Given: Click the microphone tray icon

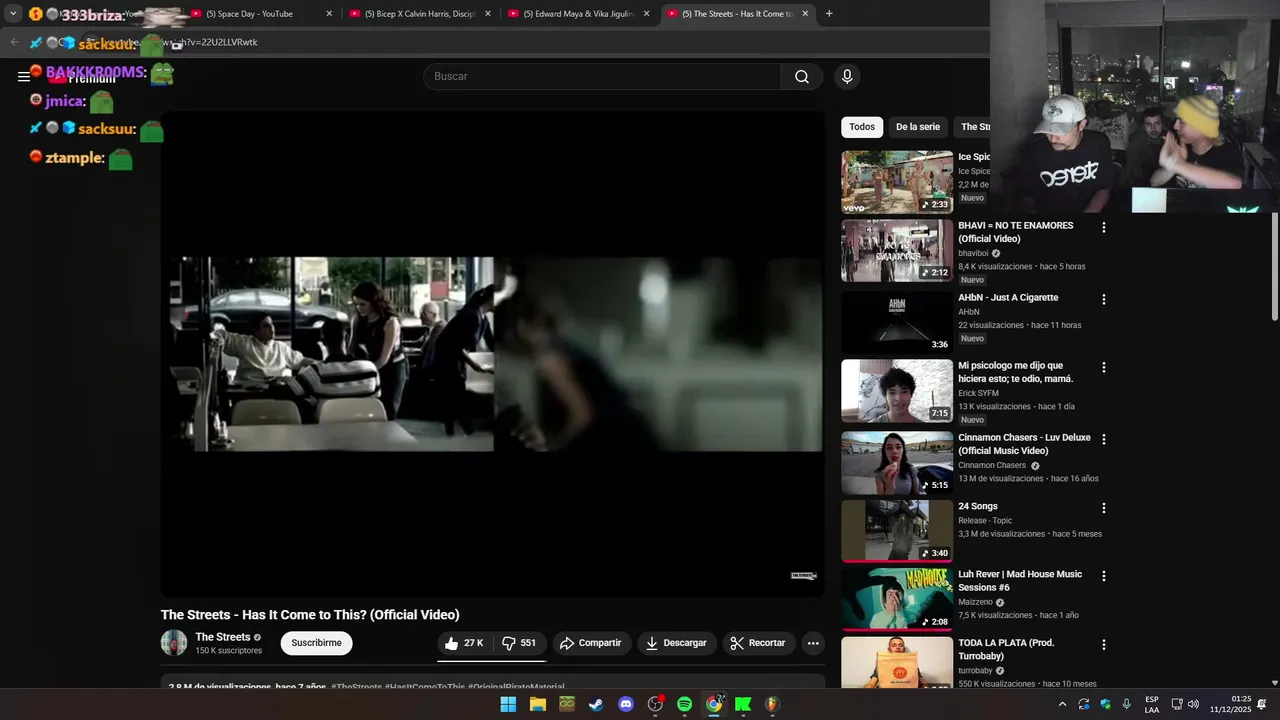Looking at the screenshot, I should click(x=1127, y=704).
